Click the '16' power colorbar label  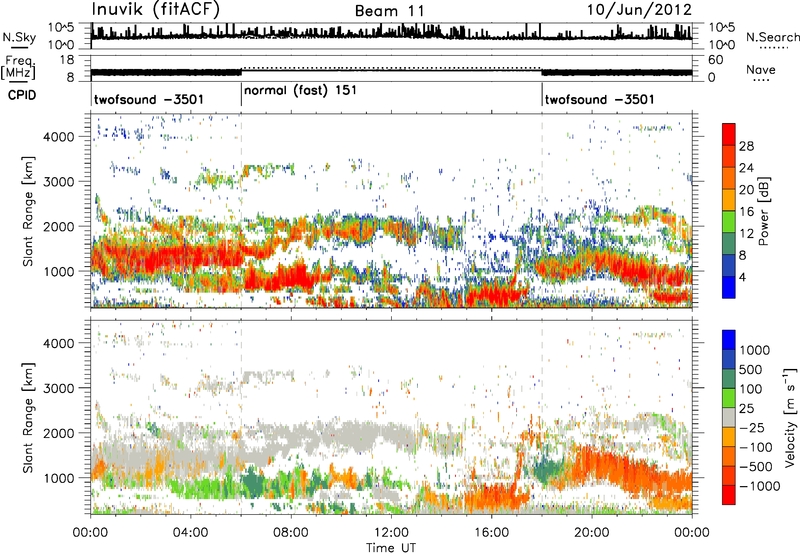(x=746, y=212)
